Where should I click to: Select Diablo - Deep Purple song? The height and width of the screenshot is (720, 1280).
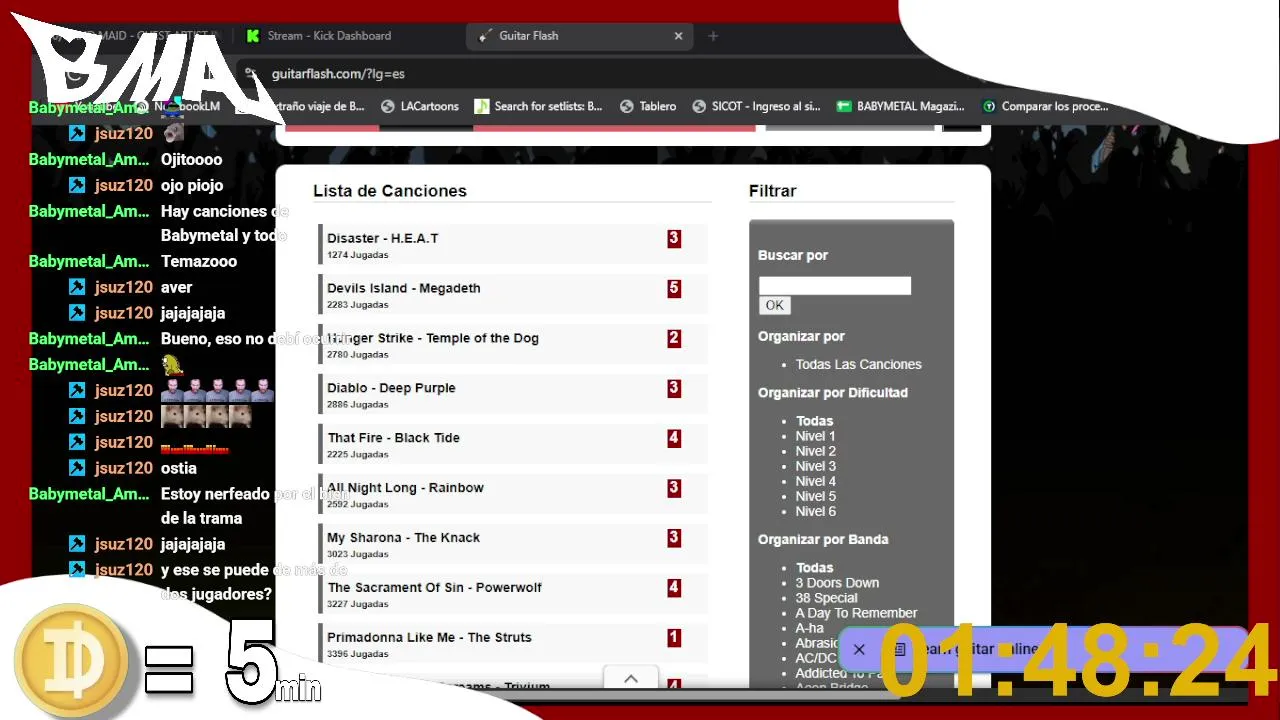(391, 388)
